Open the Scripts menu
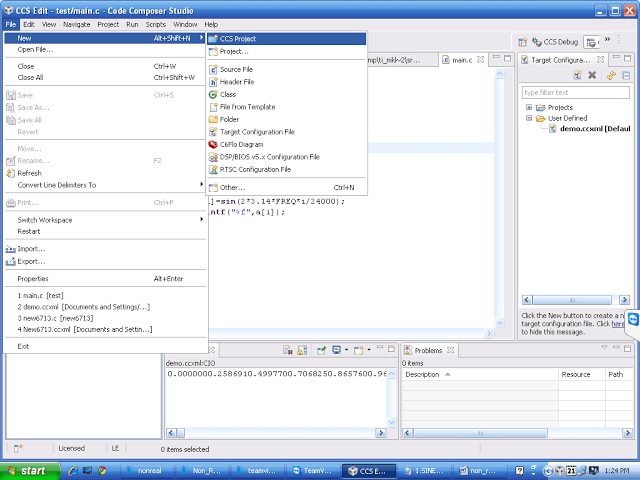 156,24
